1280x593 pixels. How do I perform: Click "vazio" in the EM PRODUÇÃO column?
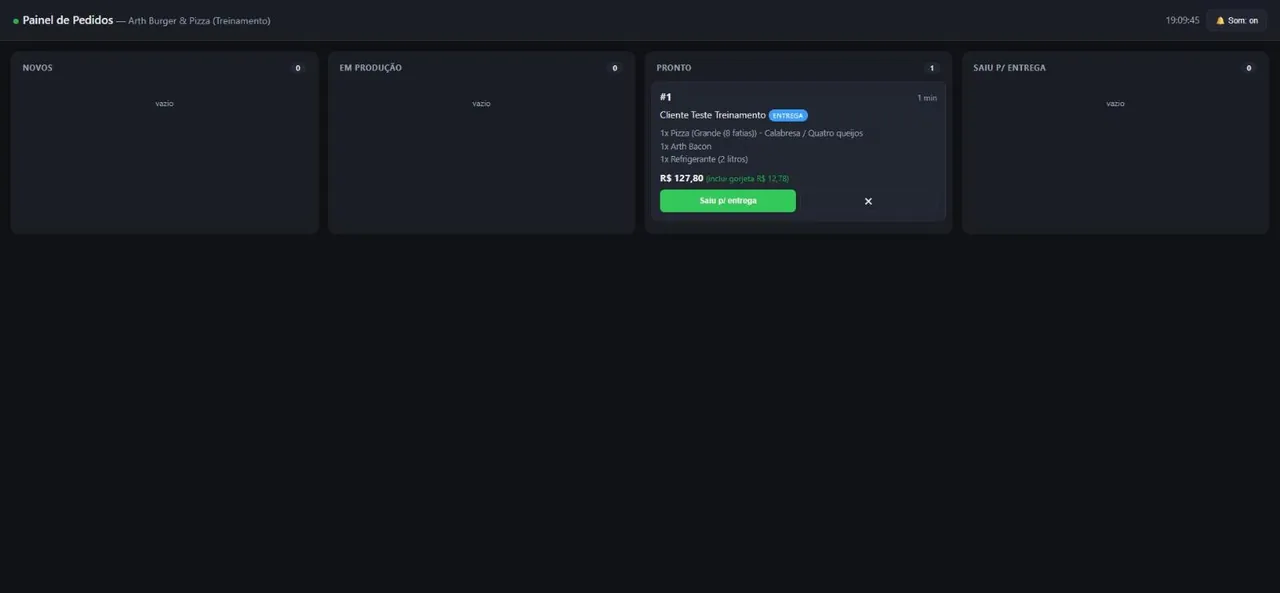(x=481, y=103)
